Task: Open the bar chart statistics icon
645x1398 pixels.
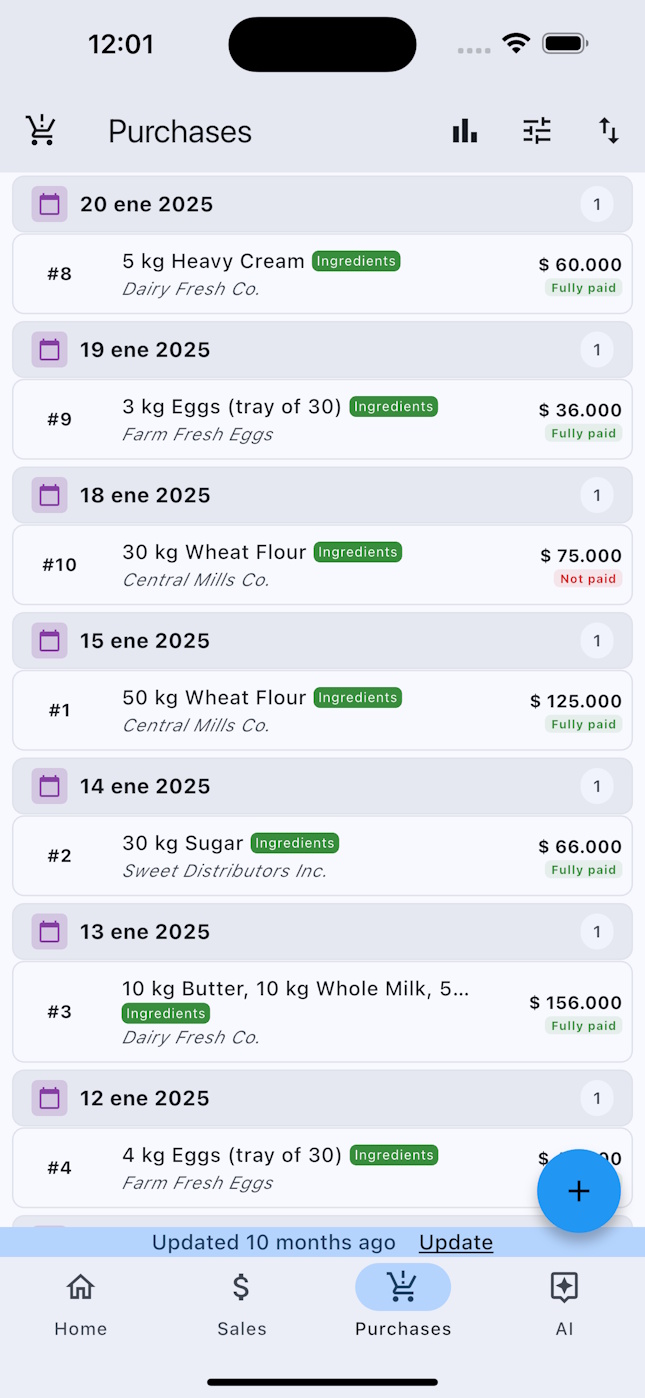Action: tap(465, 131)
